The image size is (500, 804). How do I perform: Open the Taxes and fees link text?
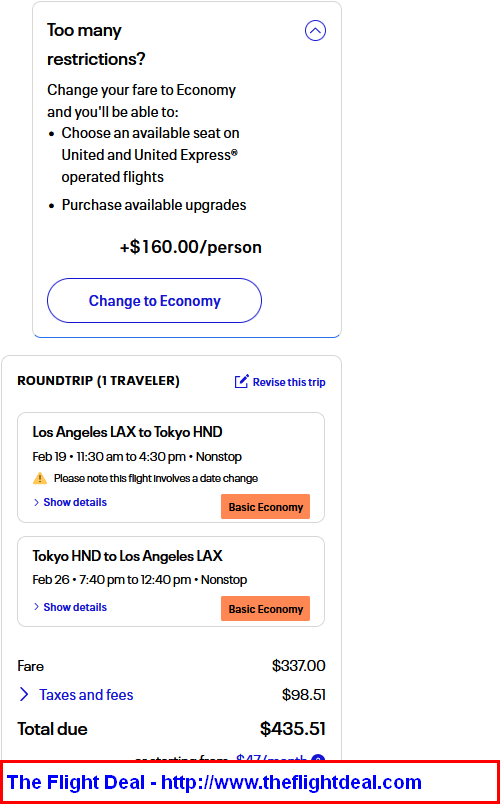tap(86, 695)
